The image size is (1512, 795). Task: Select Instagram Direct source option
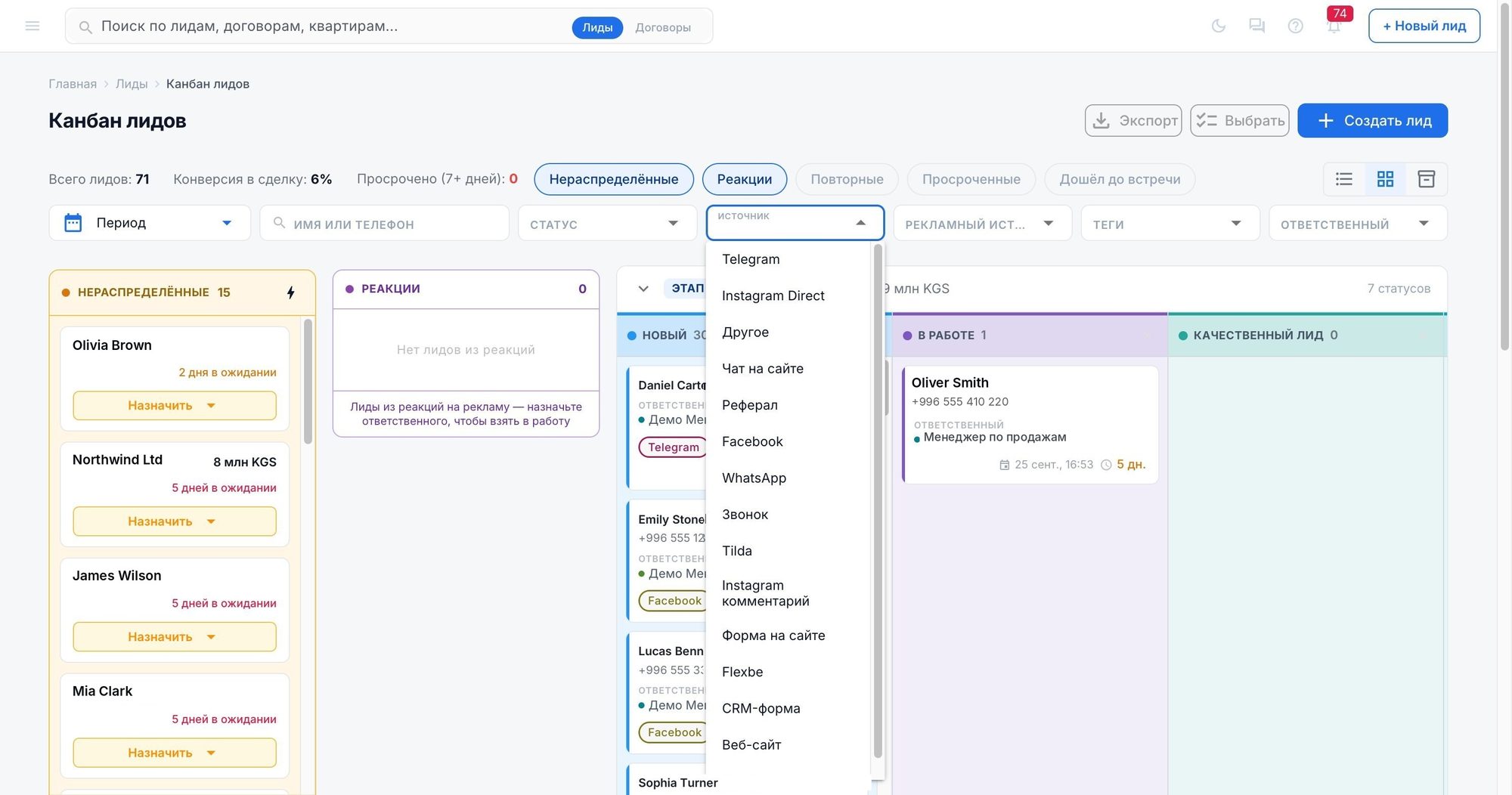(789, 295)
